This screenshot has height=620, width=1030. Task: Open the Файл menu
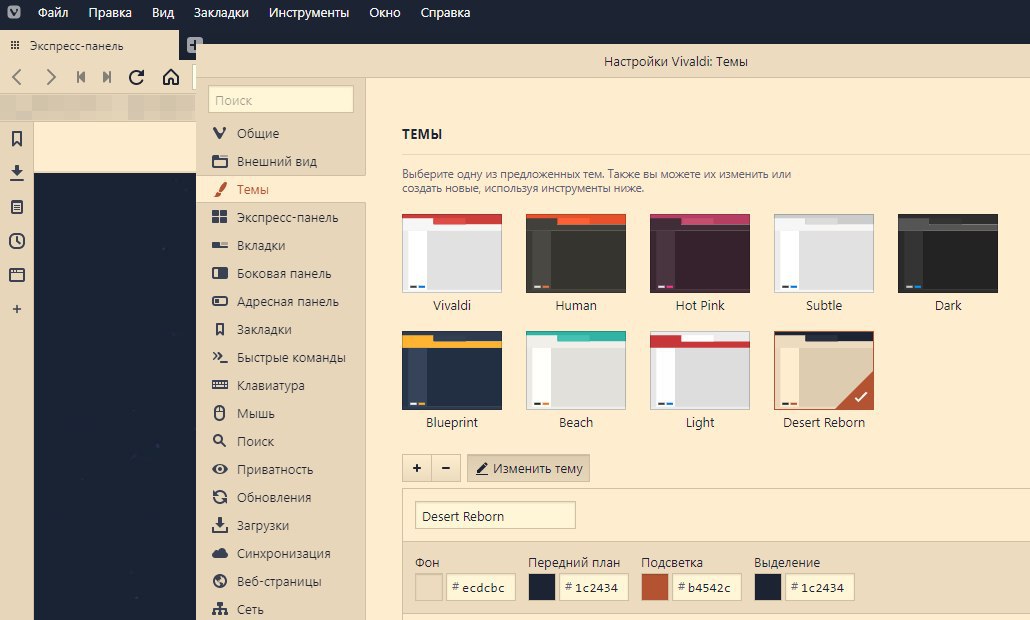pyautogui.click(x=53, y=12)
